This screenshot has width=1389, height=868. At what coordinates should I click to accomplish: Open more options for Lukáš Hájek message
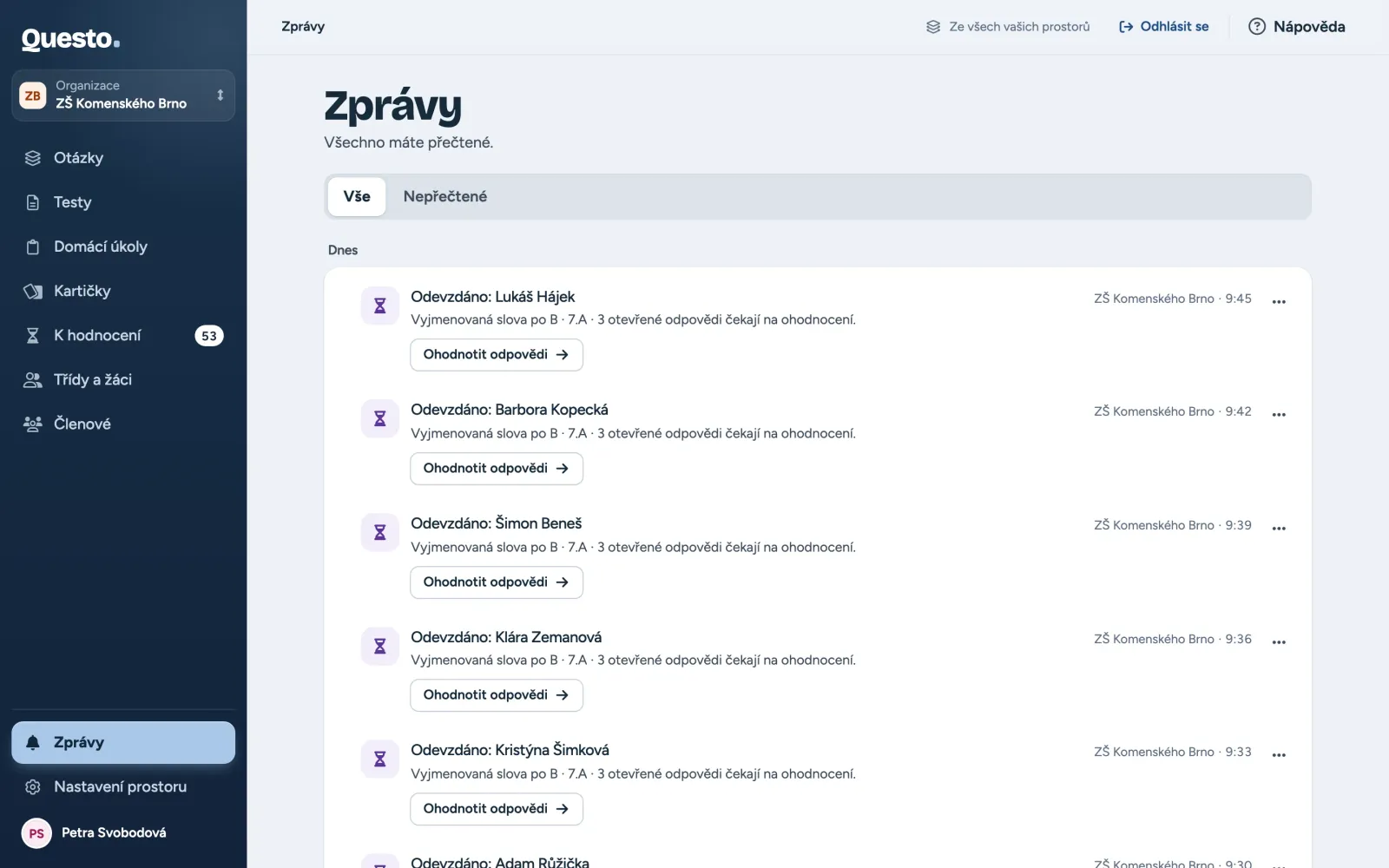[x=1279, y=301]
